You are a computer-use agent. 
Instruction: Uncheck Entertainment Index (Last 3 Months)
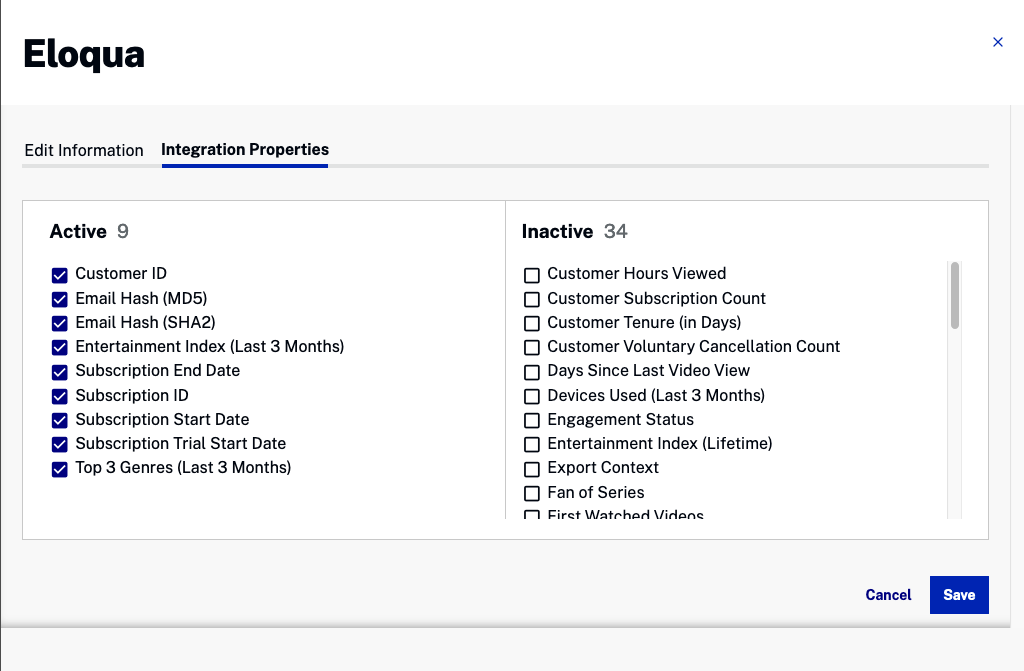click(x=60, y=347)
